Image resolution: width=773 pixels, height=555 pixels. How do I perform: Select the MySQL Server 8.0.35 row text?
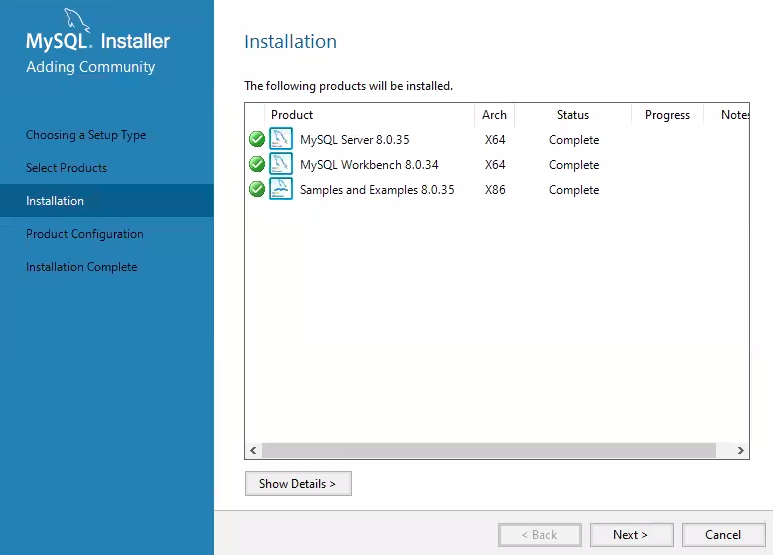pos(354,139)
